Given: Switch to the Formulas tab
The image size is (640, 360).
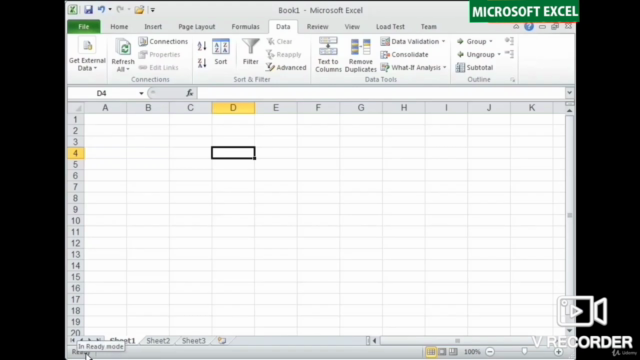Looking at the screenshot, I should point(245,27).
